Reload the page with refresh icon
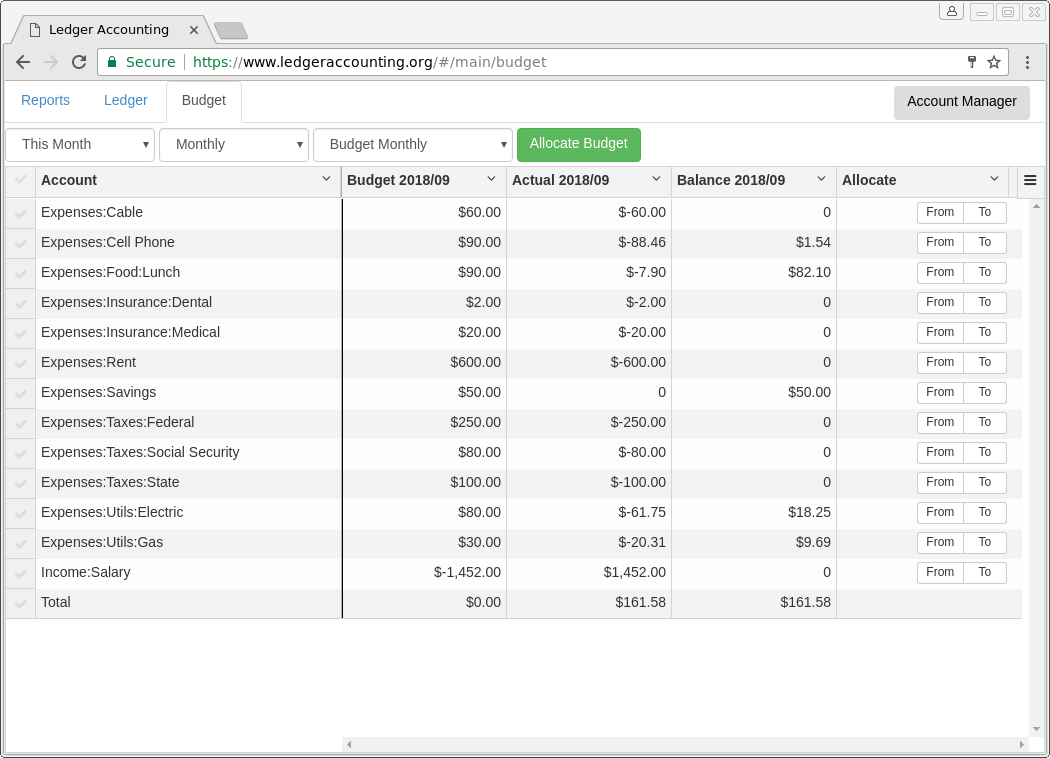 tap(79, 62)
